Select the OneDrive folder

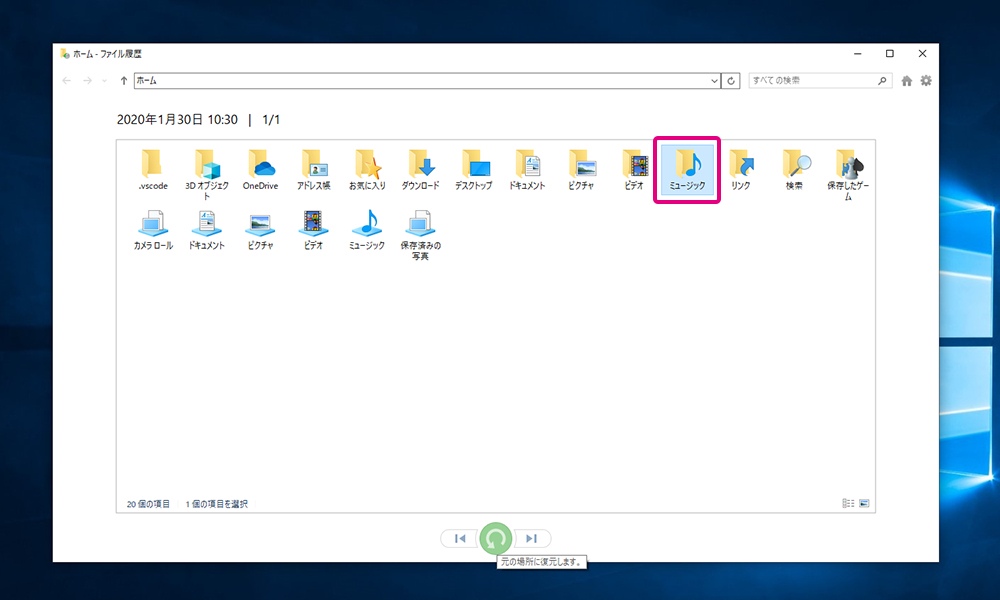(260, 169)
